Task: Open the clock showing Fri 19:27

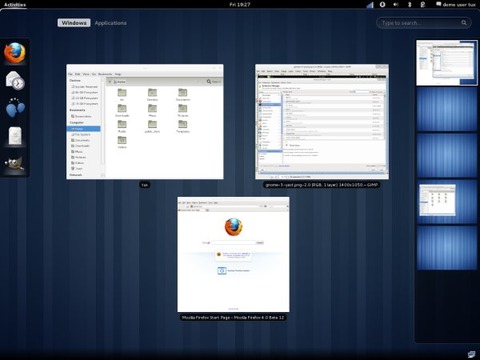Action: click(240, 4)
